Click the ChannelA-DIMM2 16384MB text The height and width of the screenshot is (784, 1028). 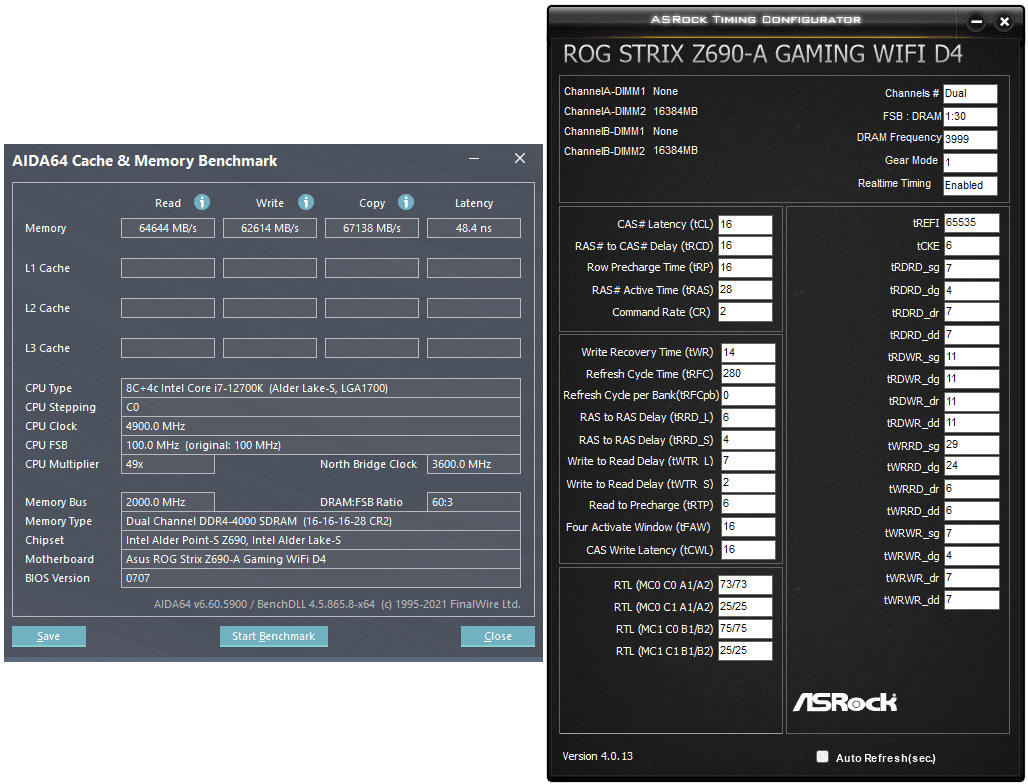click(x=631, y=111)
